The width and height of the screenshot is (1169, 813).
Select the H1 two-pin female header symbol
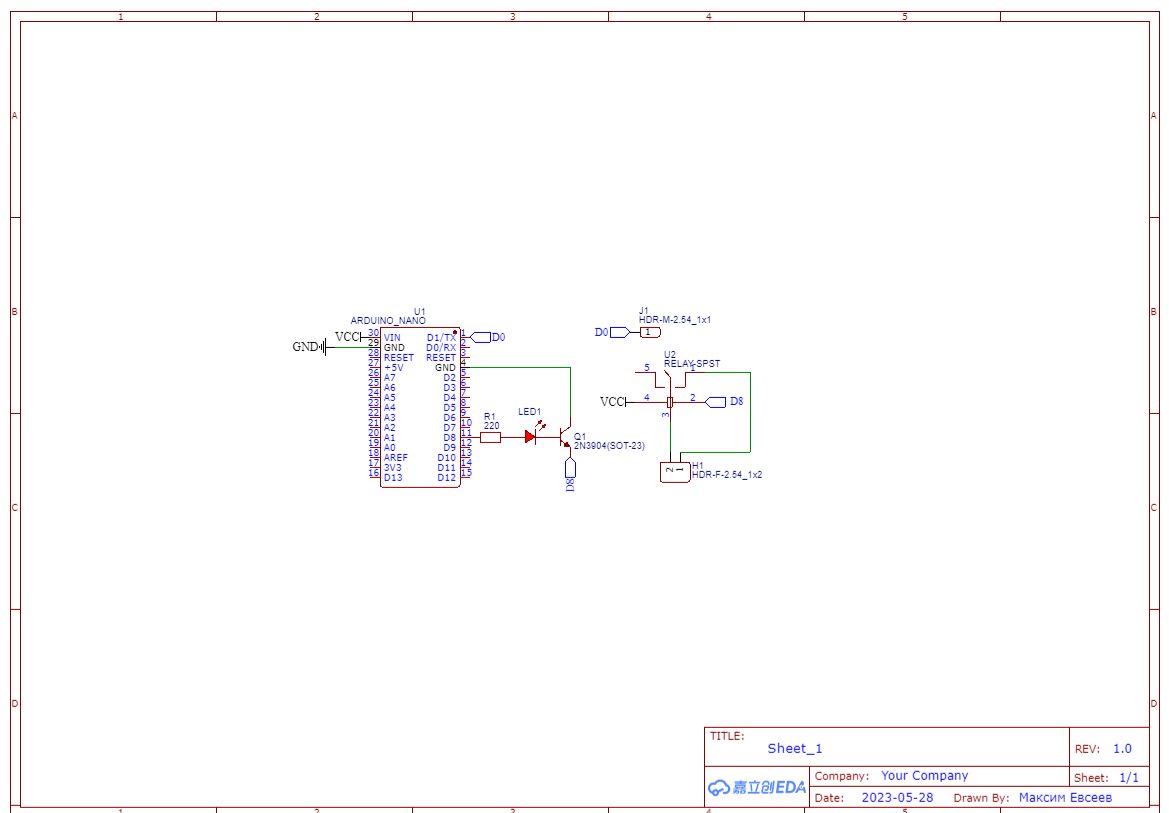click(675, 471)
